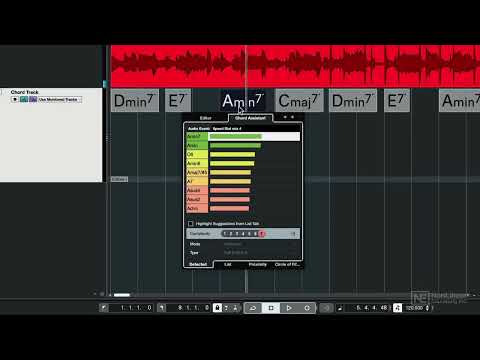Select the first Dmin7 chord event
This screenshot has height=360, width=480.
(x=135, y=101)
